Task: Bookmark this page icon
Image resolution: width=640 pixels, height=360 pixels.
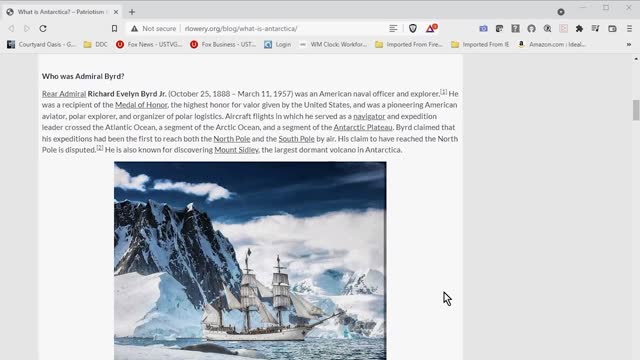Action: click(x=114, y=29)
